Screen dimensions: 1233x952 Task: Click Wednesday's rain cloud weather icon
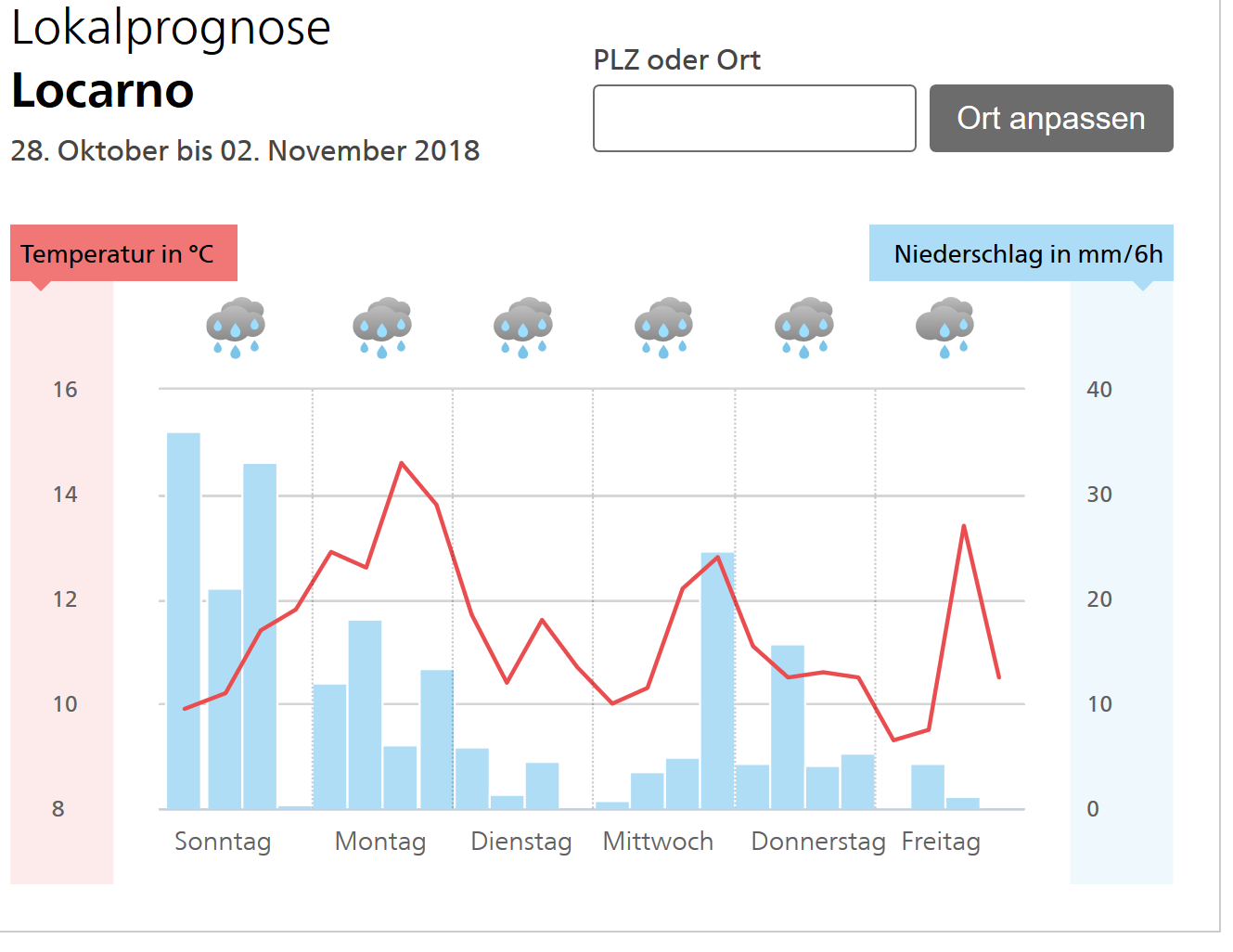[x=663, y=327]
